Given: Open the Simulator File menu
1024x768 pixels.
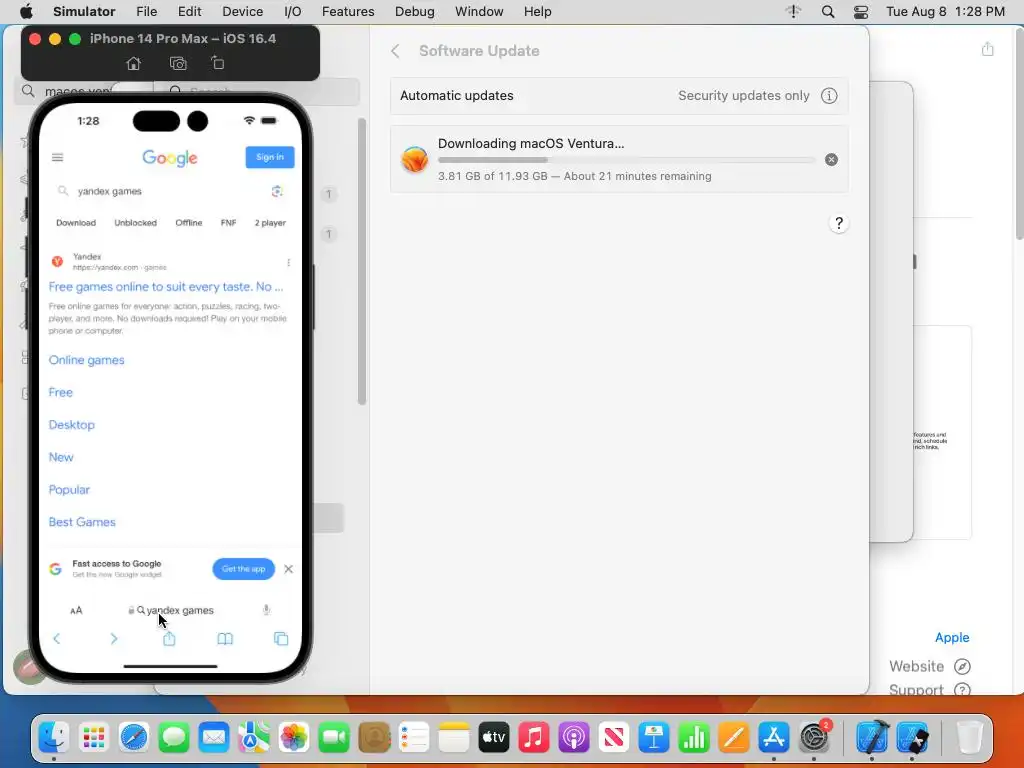Looking at the screenshot, I should [146, 12].
